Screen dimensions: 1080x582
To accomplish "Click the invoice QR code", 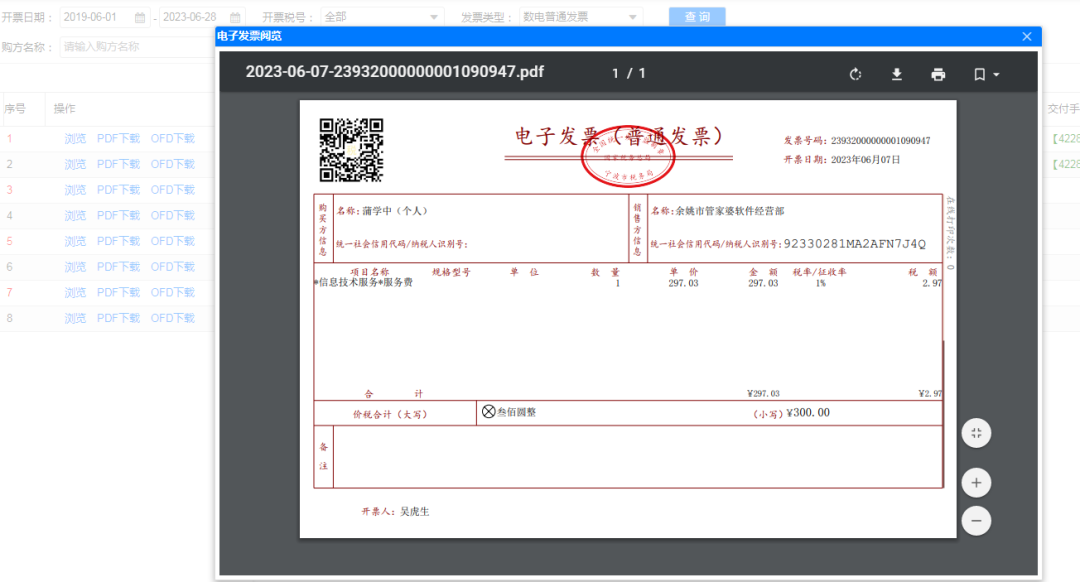I will point(351,150).
